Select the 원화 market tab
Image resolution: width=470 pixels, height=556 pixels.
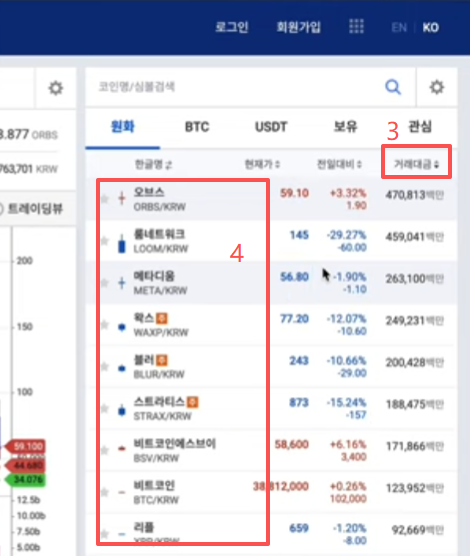tap(123, 127)
